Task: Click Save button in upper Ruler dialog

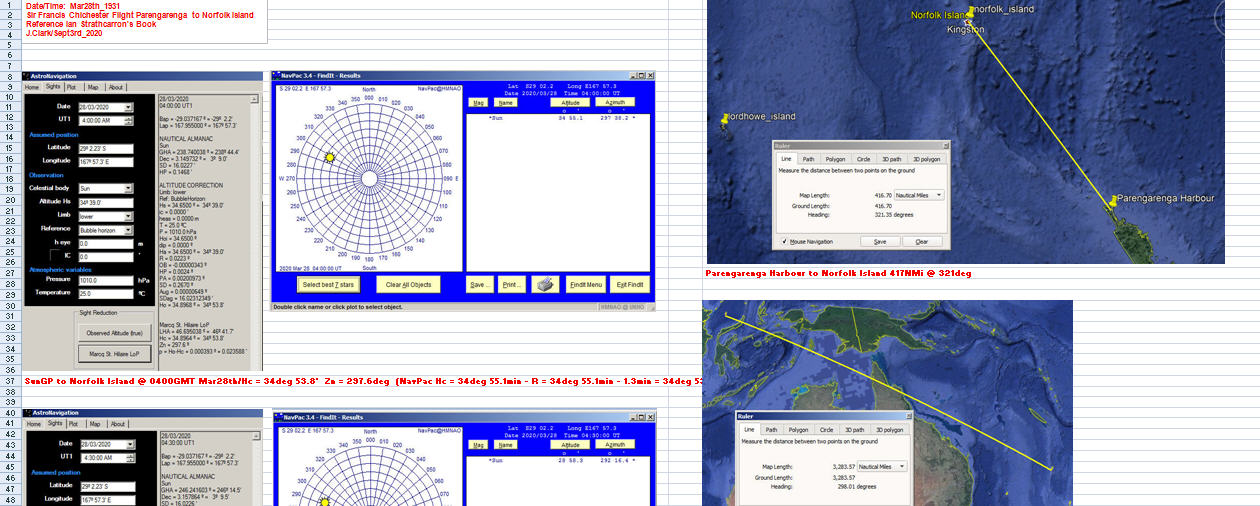Action: 880,241
